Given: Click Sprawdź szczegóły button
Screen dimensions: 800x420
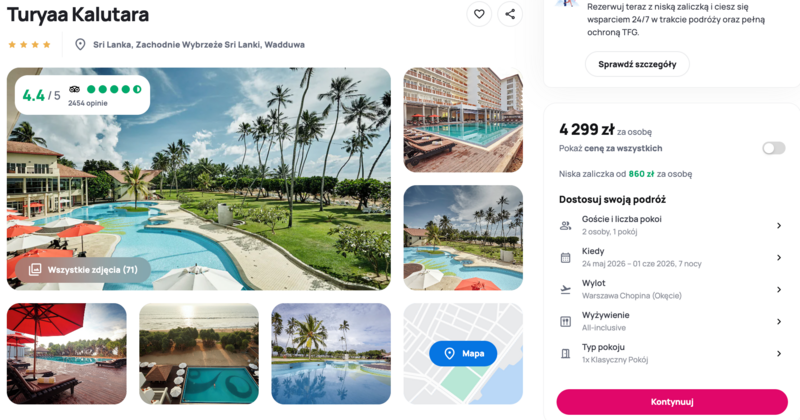Looking at the screenshot, I should 637,64.
